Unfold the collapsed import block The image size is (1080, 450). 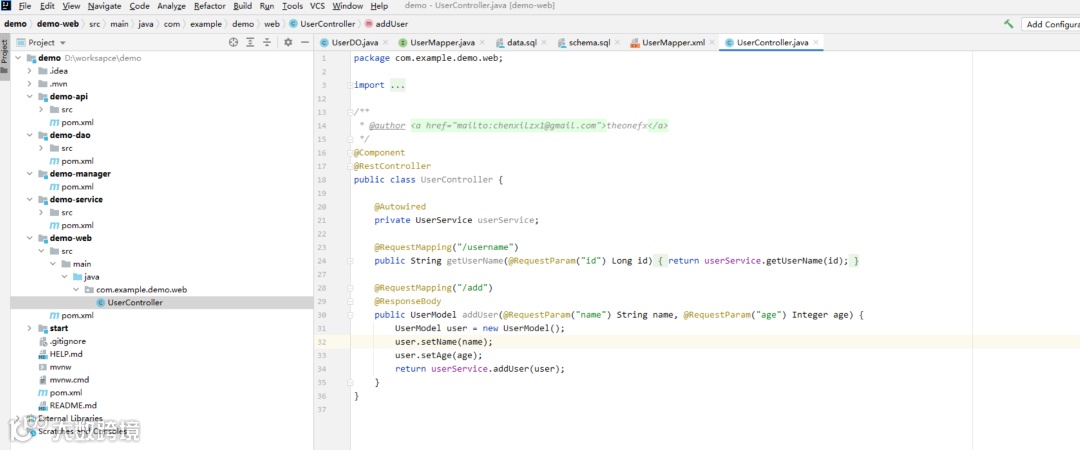[x=351, y=85]
